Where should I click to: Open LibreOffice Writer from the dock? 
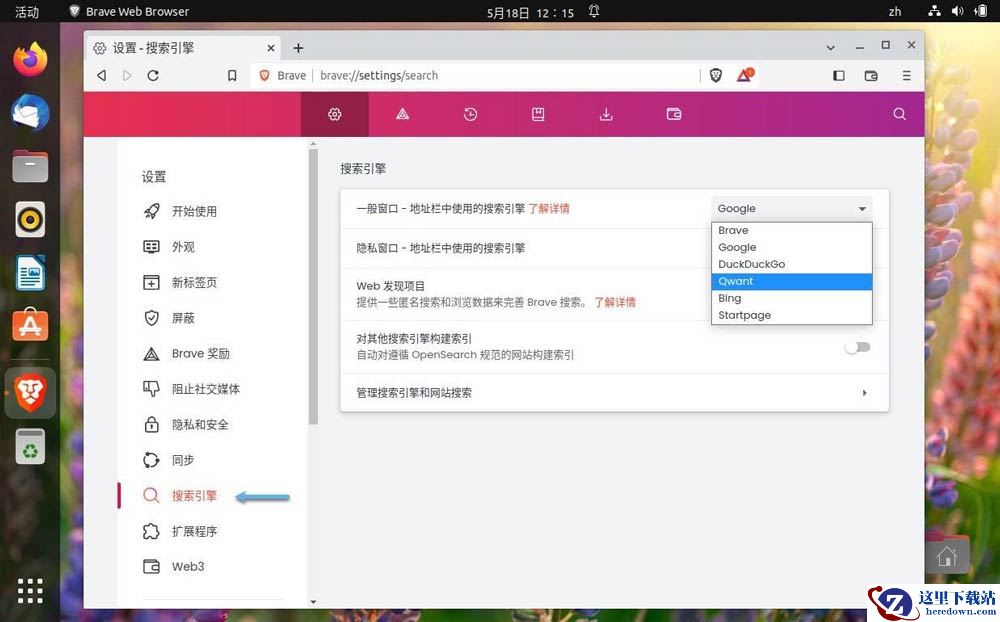pyautogui.click(x=30, y=273)
